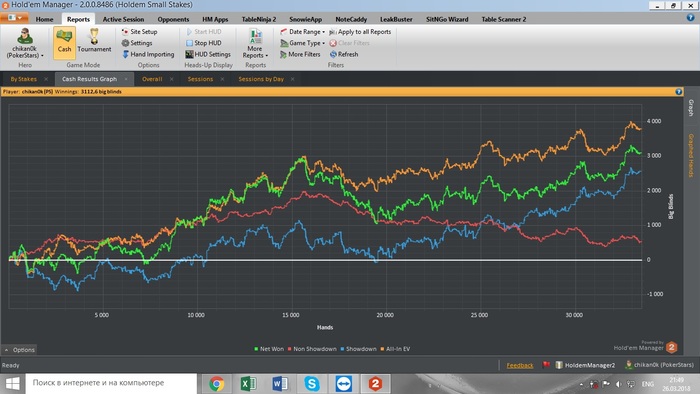Open Site Setup options
Viewport: 700px width, 394px height.
tap(139, 32)
